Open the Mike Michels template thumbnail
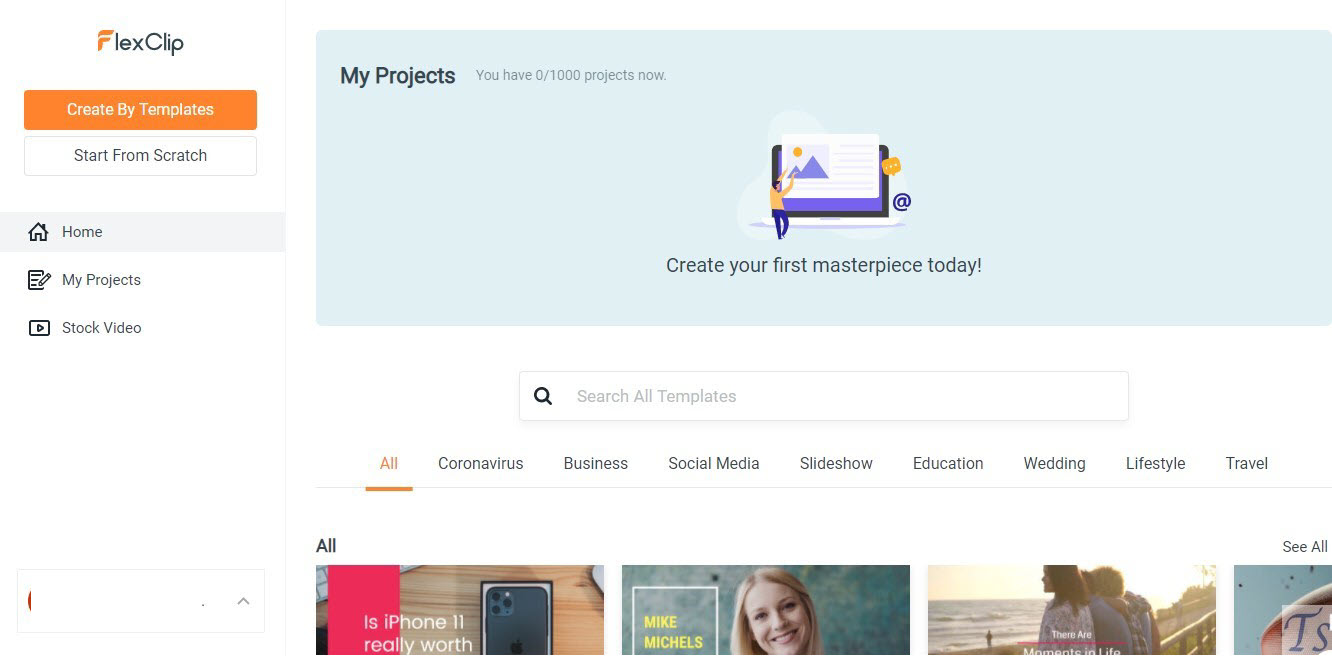Screen dimensions: 1332x659 (766, 611)
